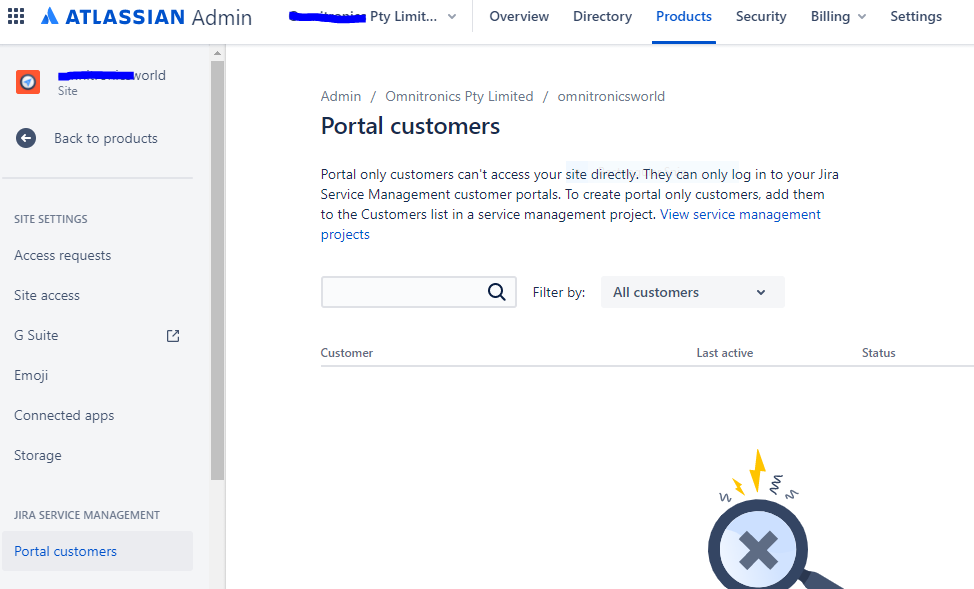974x589 pixels.
Task: Open the Settings tab
Action: coord(916,17)
